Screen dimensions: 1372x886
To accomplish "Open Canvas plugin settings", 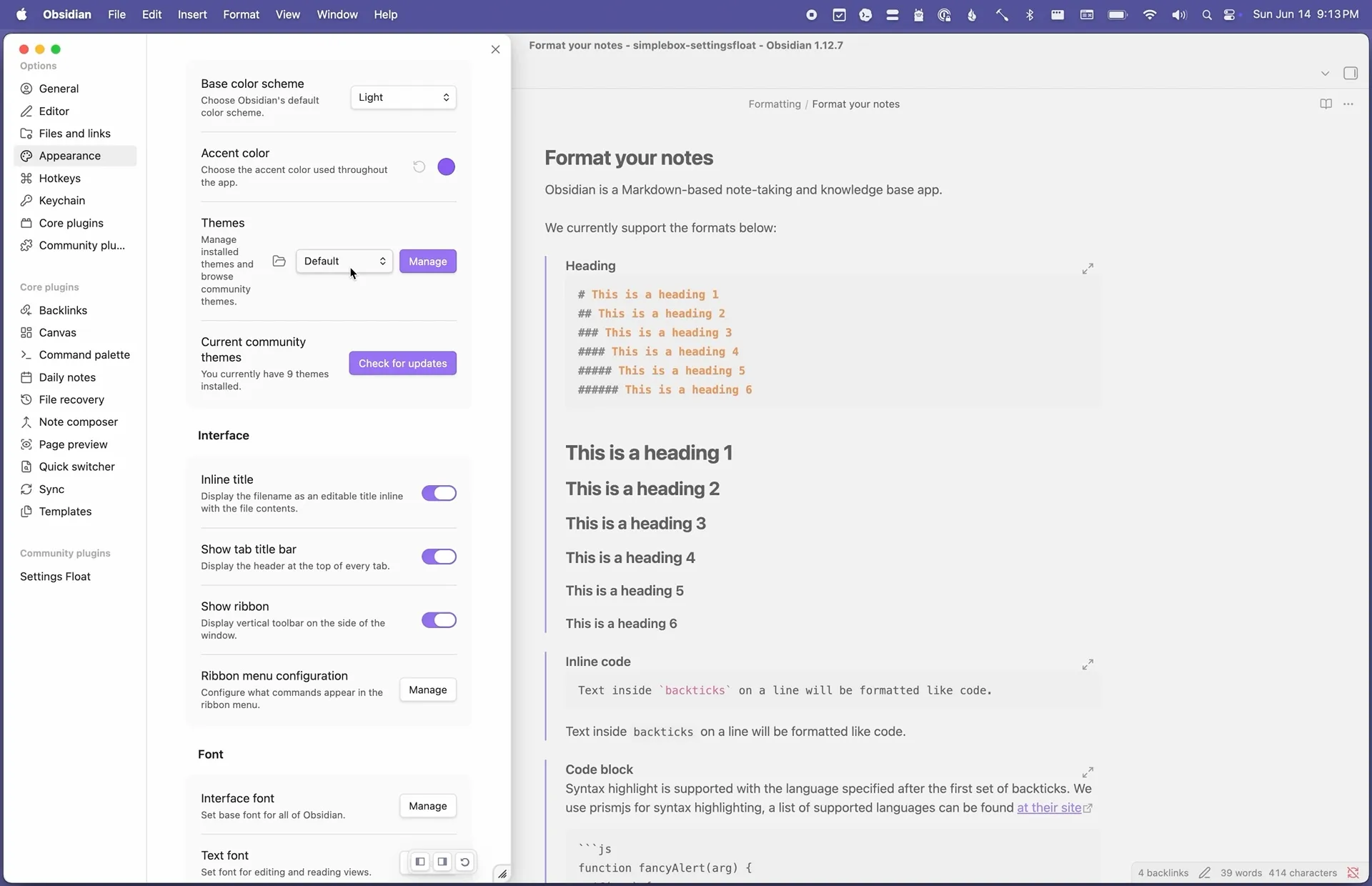I will coord(75,332).
